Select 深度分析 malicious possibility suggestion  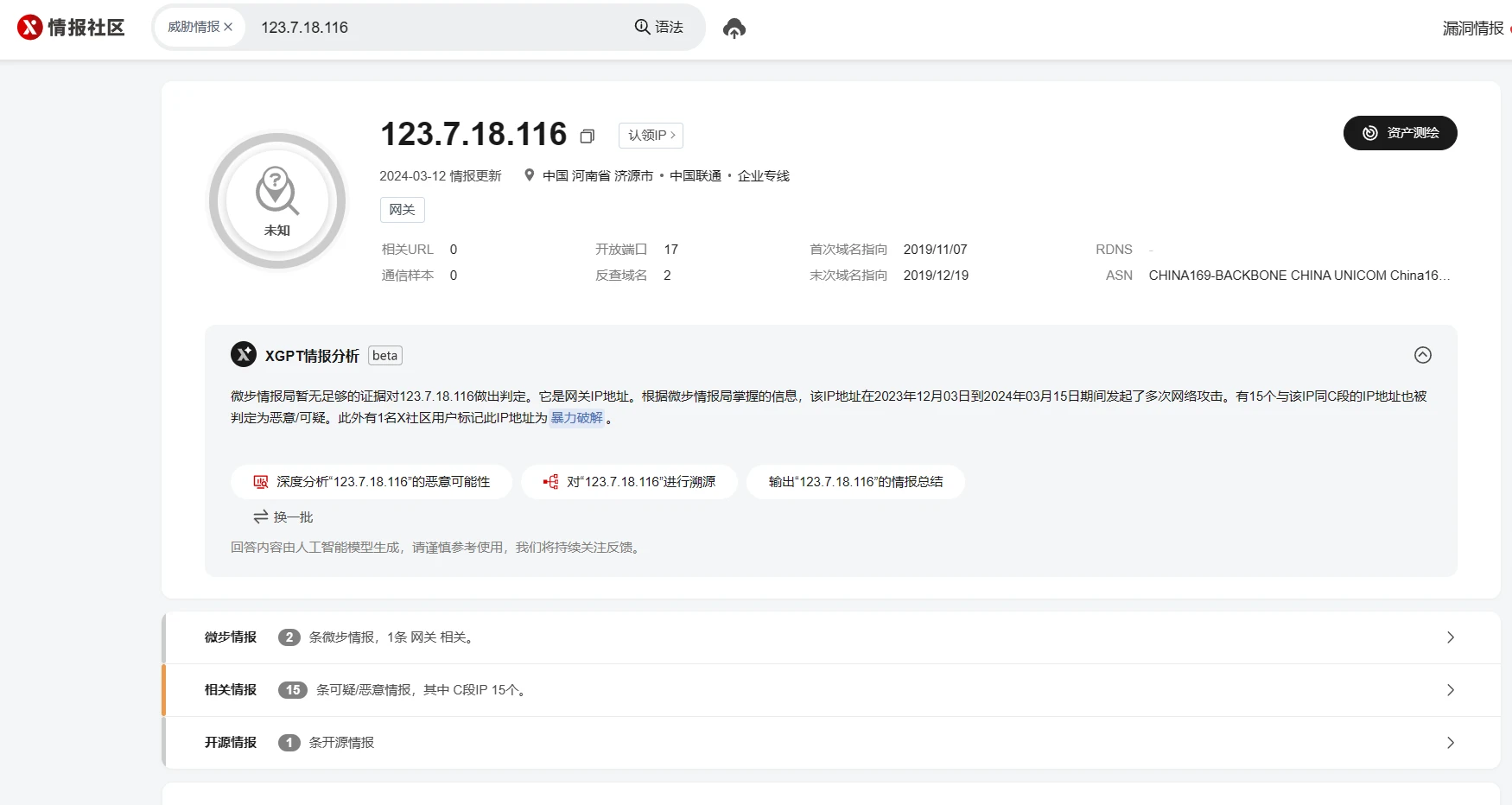click(x=372, y=482)
